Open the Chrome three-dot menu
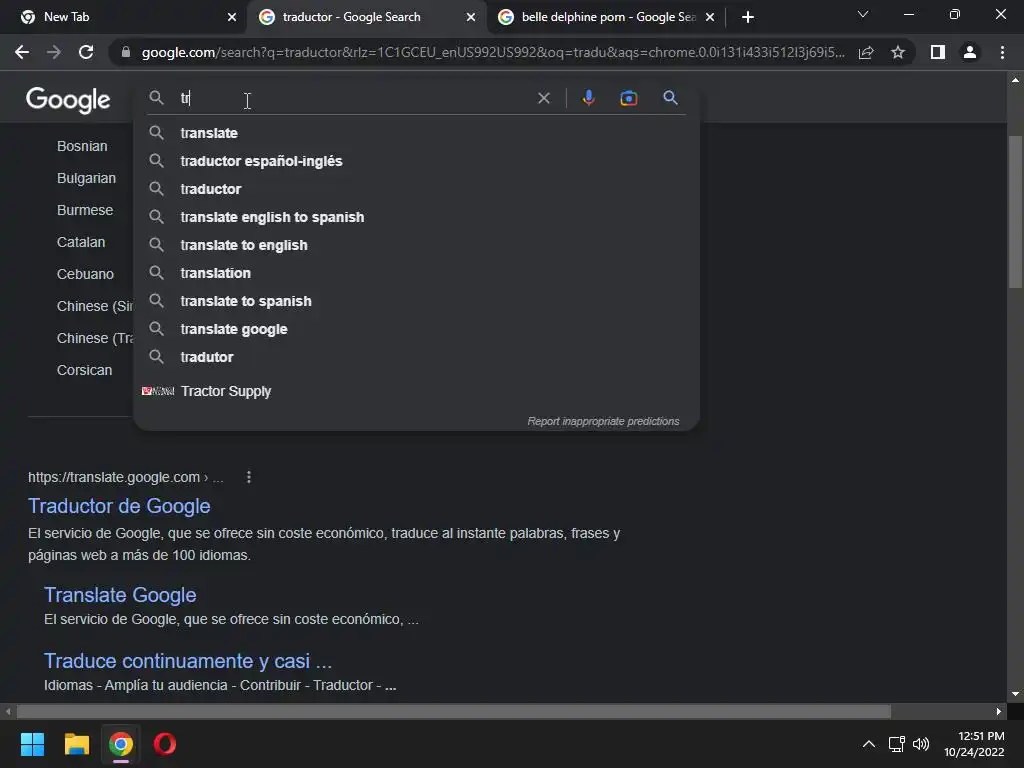The image size is (1024, 768). point(1002,52)
